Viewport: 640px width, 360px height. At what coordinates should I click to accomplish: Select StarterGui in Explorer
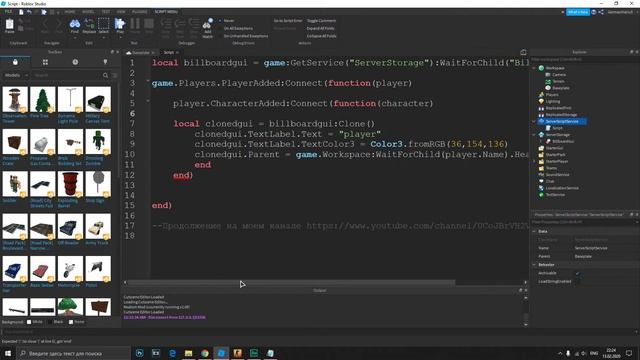[554, 148]
